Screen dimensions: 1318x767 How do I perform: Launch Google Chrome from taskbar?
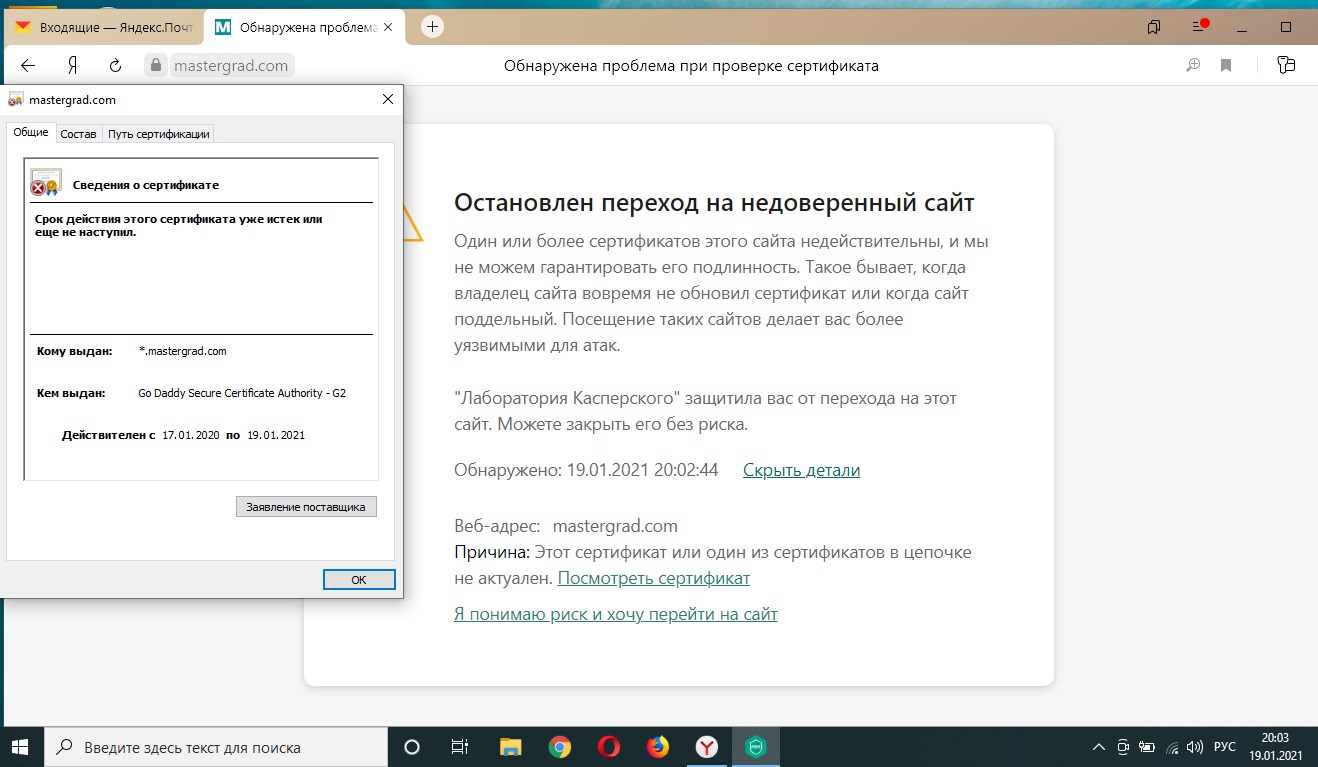coord(559,747)
